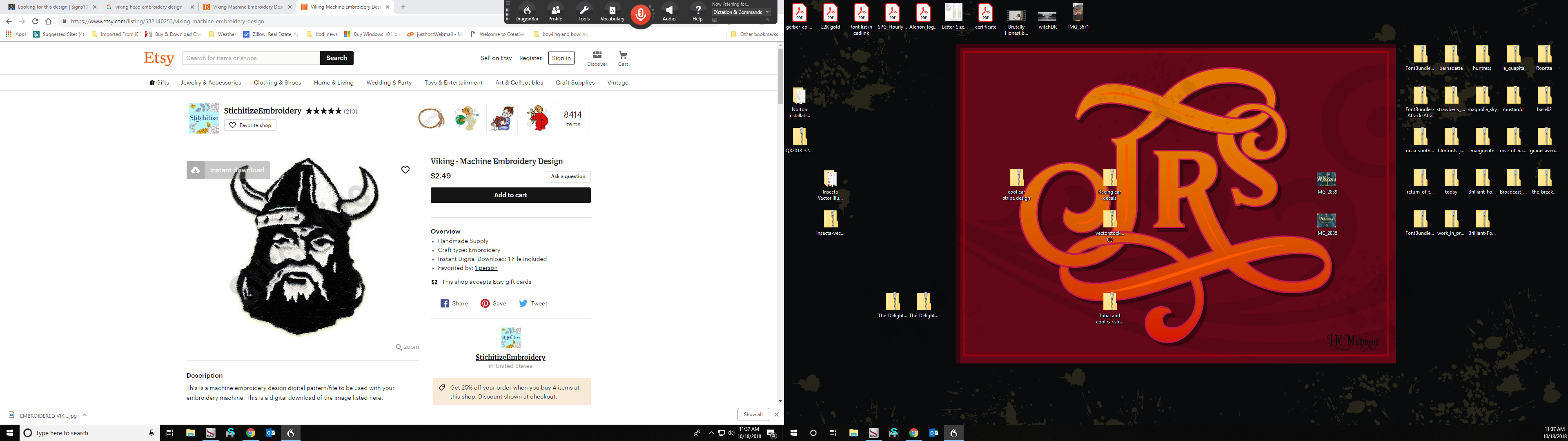
Task: Select the 22K gold PDF desktop icon
Action: coord(830,17)
